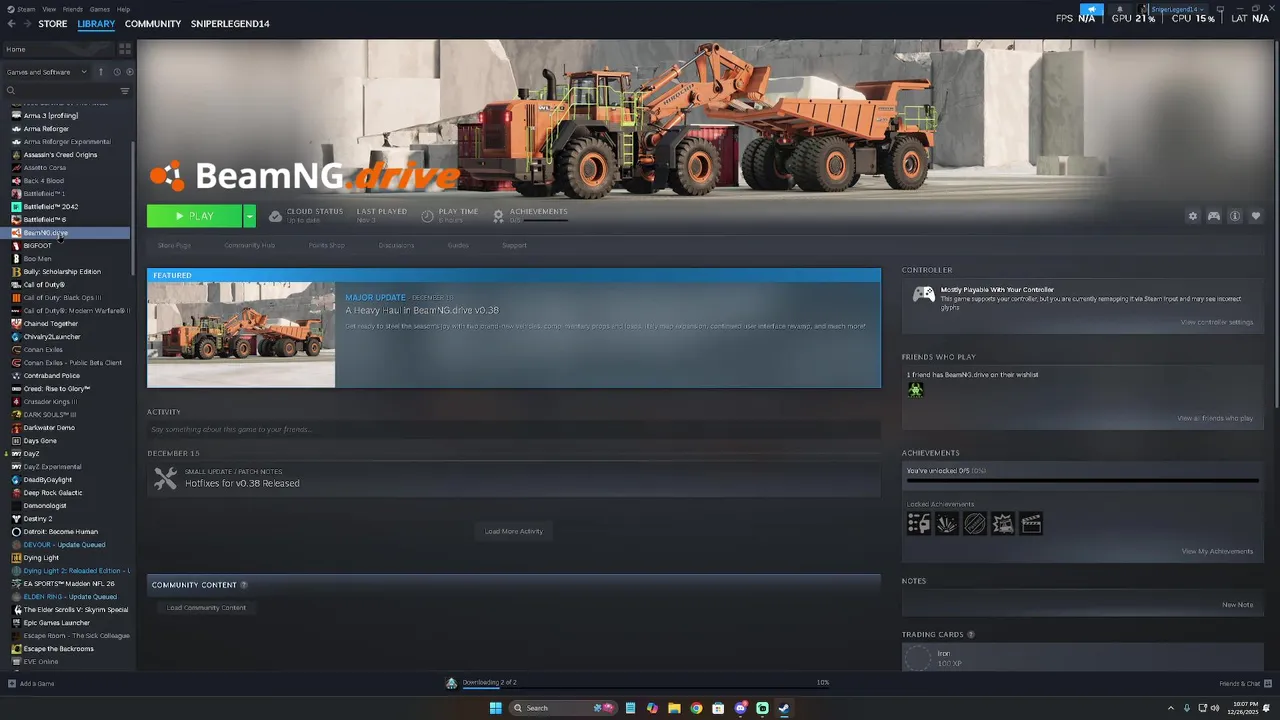
Task: Select Assassin's Creed Origins in the library list
Action: tap(60, 155)
